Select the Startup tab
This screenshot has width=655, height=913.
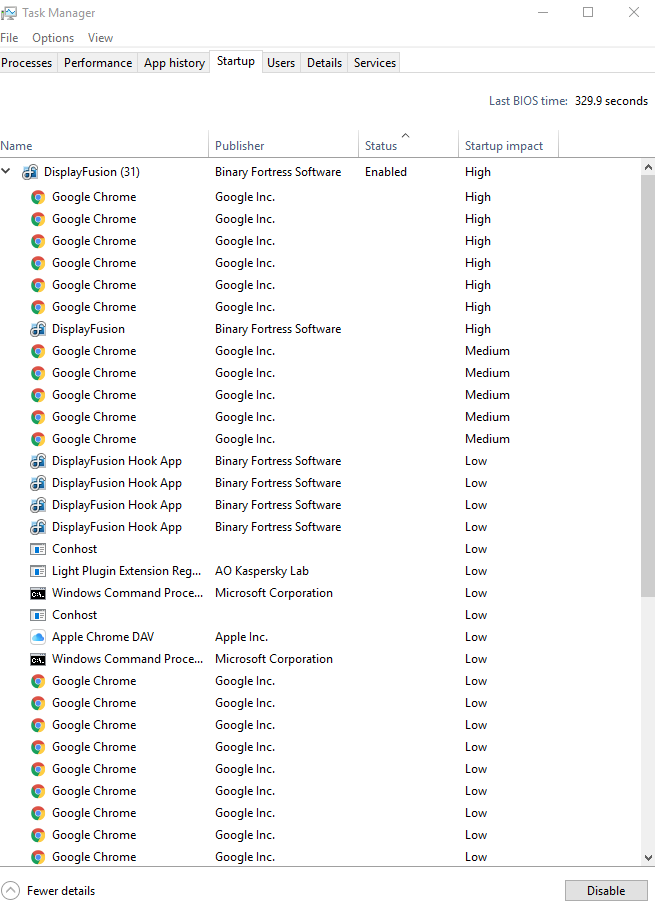tap(236, 61)
